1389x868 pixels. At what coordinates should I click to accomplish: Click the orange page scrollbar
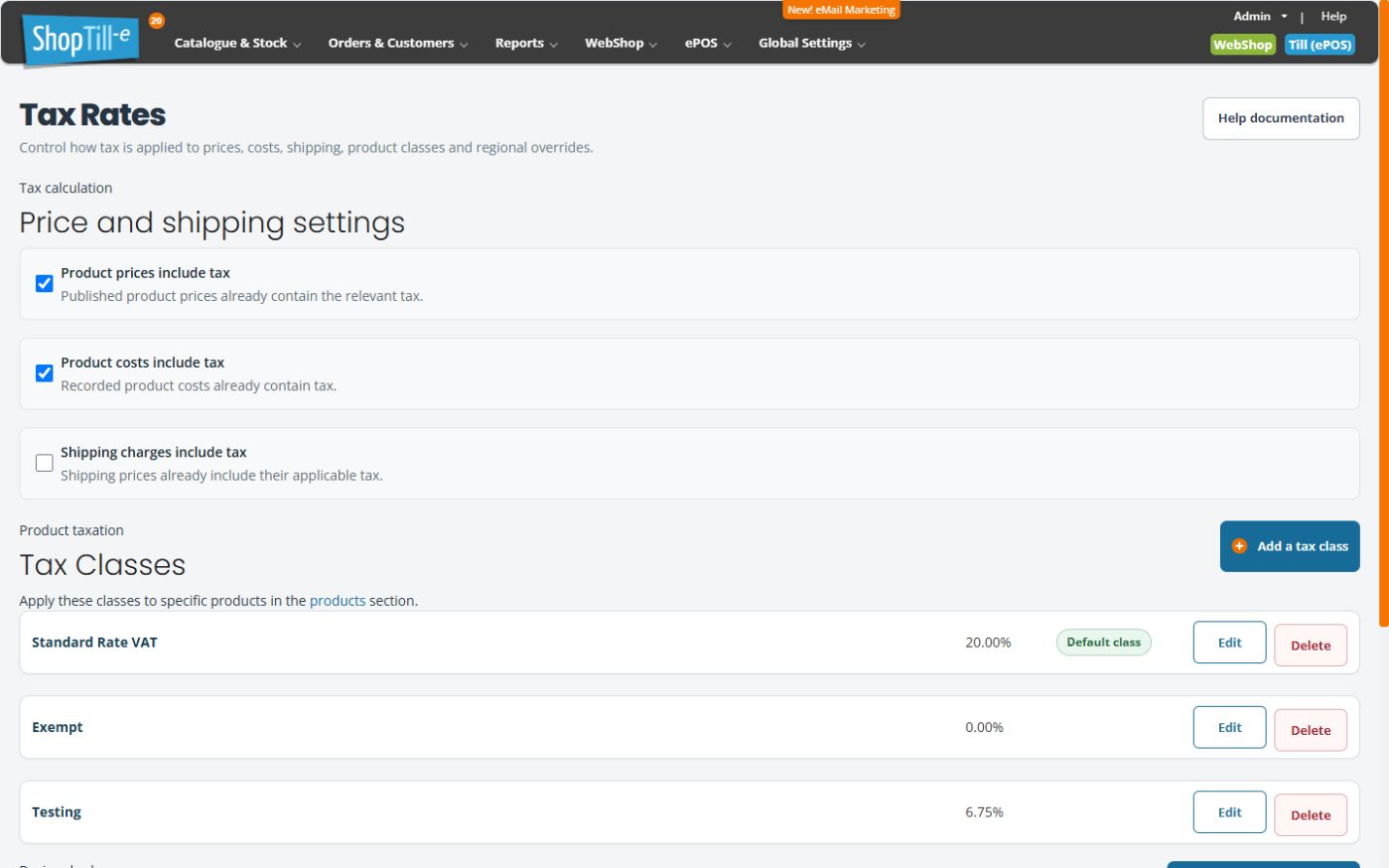pos(1383,314)
